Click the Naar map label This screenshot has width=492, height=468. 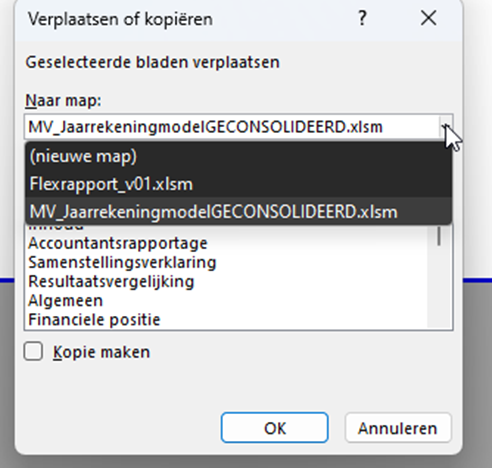tap(63, 100)
